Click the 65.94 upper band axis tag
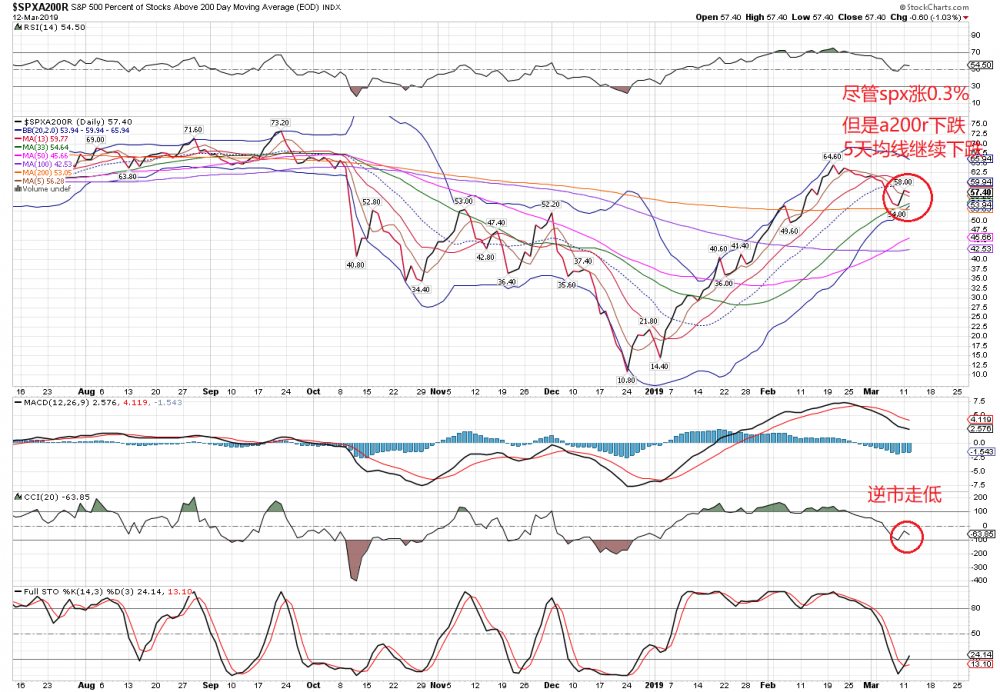This screenshot has width=1000, height=692. click(x=981, y=158)
